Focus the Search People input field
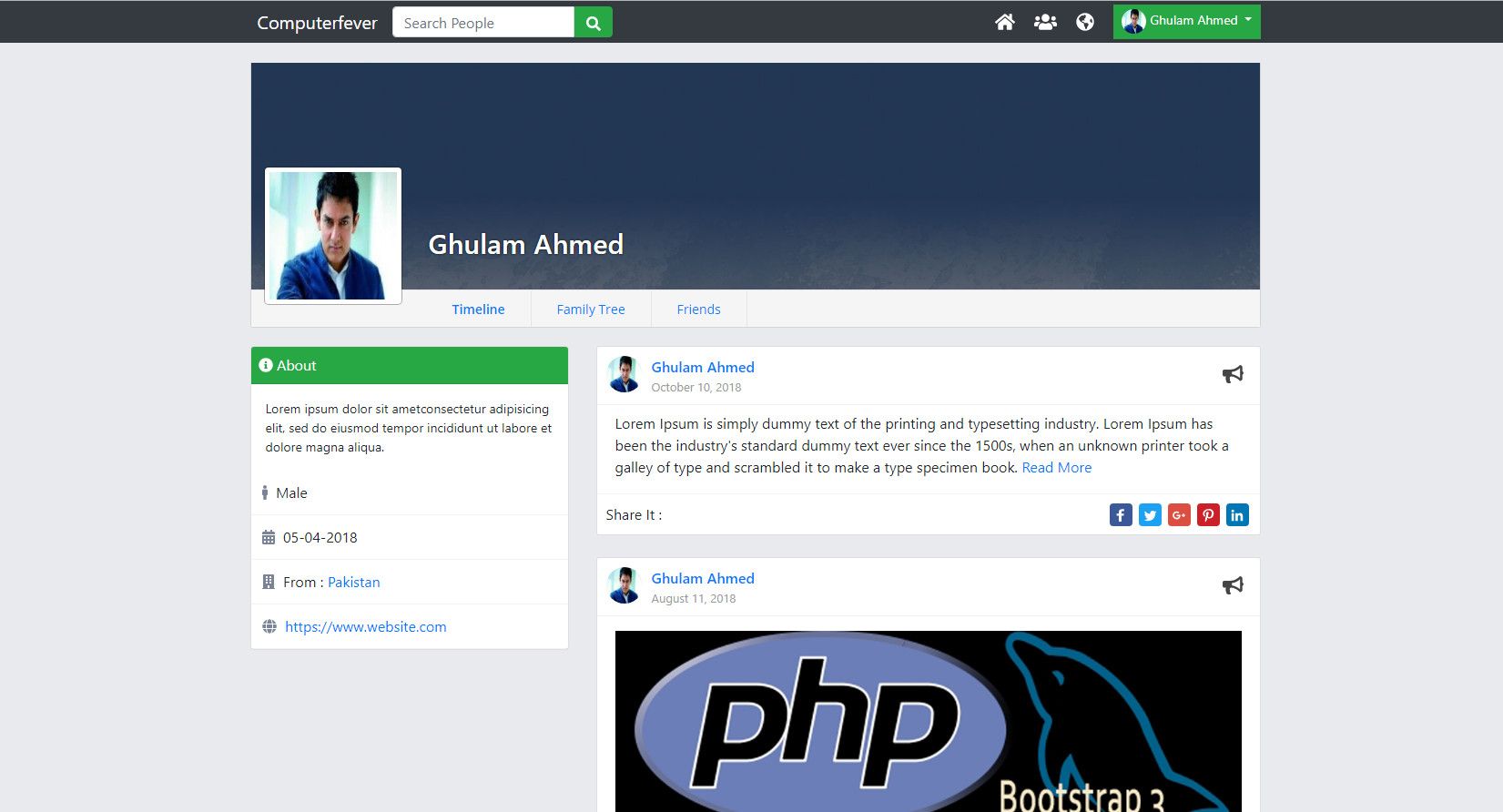 pyautogui.click(x=483, y=22)
